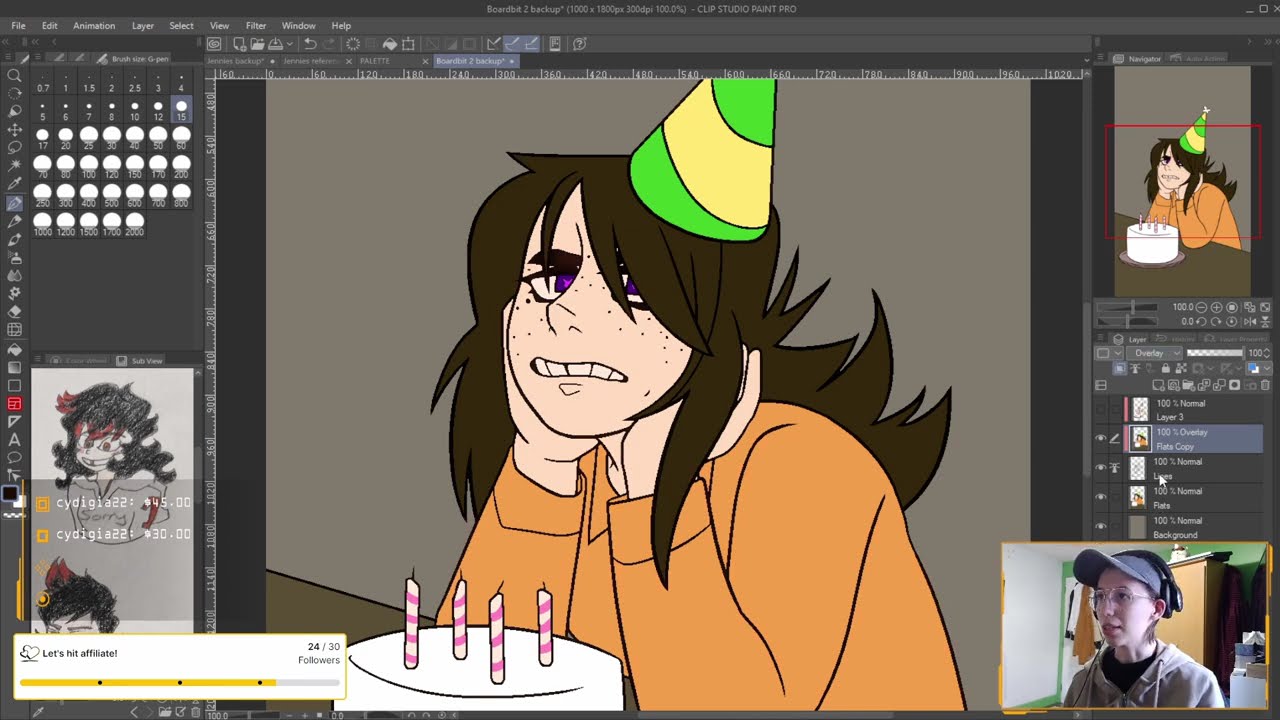
Task: Expand the save icon dropdown arrow
Action: [289, 44]
